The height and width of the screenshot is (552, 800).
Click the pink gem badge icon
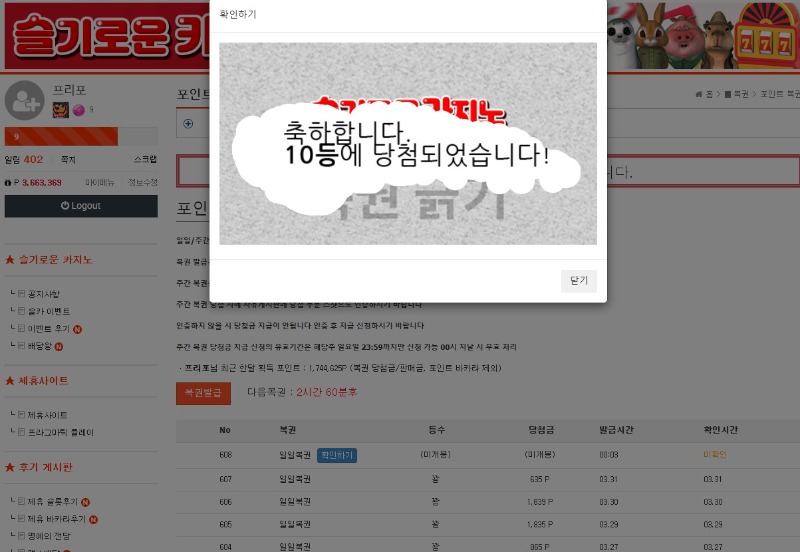tap(77, 111)
